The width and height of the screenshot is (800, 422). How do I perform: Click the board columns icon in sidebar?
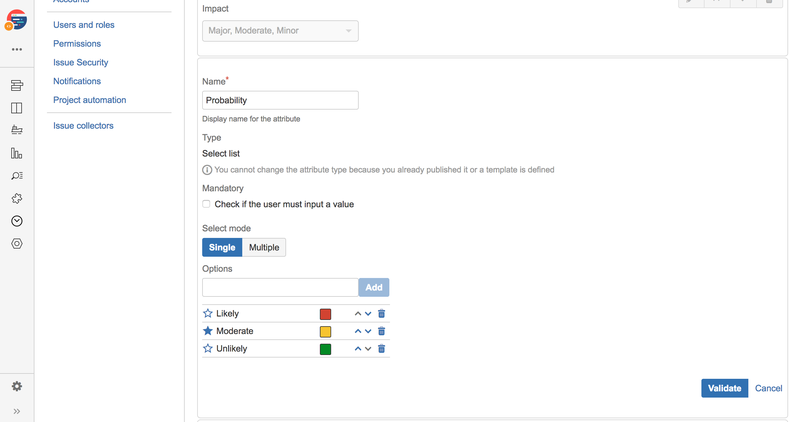(16, 108)
